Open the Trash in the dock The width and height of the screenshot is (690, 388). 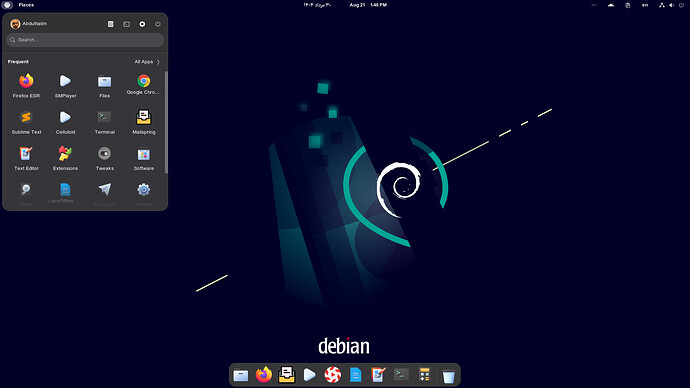[x=448, y=376]
